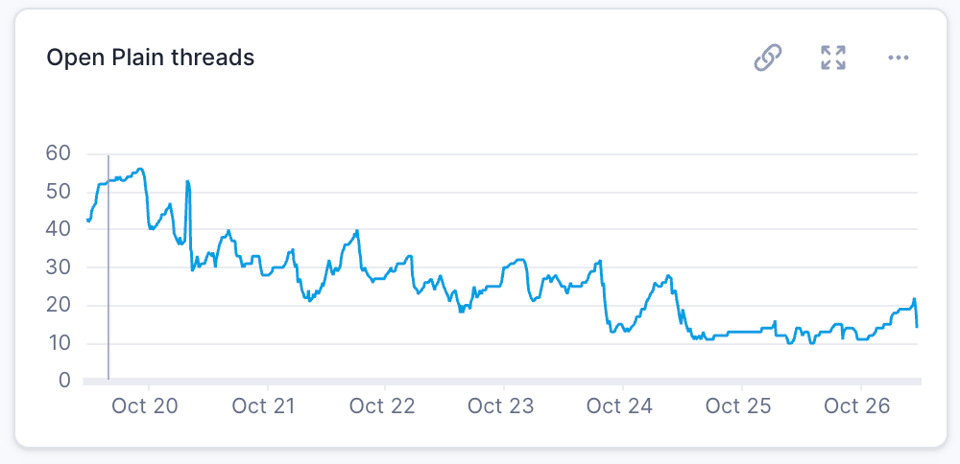Image resolution: width=960 pixels, height=464 pixels.
Task: Click the 60 y-axis label
Action: pos(58,153)
